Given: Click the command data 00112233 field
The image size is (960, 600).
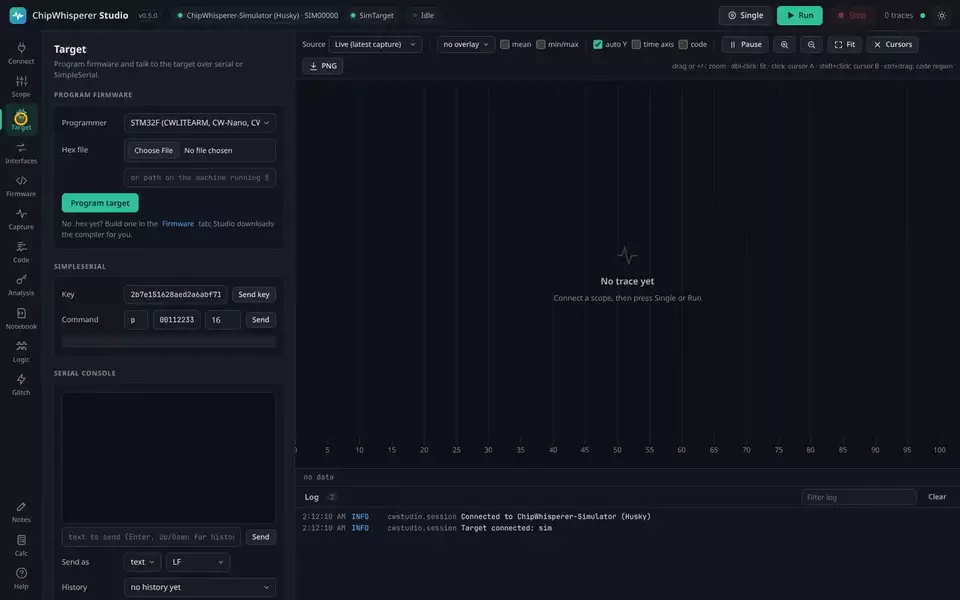Looking at the screenshot, I should click(x=176, y=320).
